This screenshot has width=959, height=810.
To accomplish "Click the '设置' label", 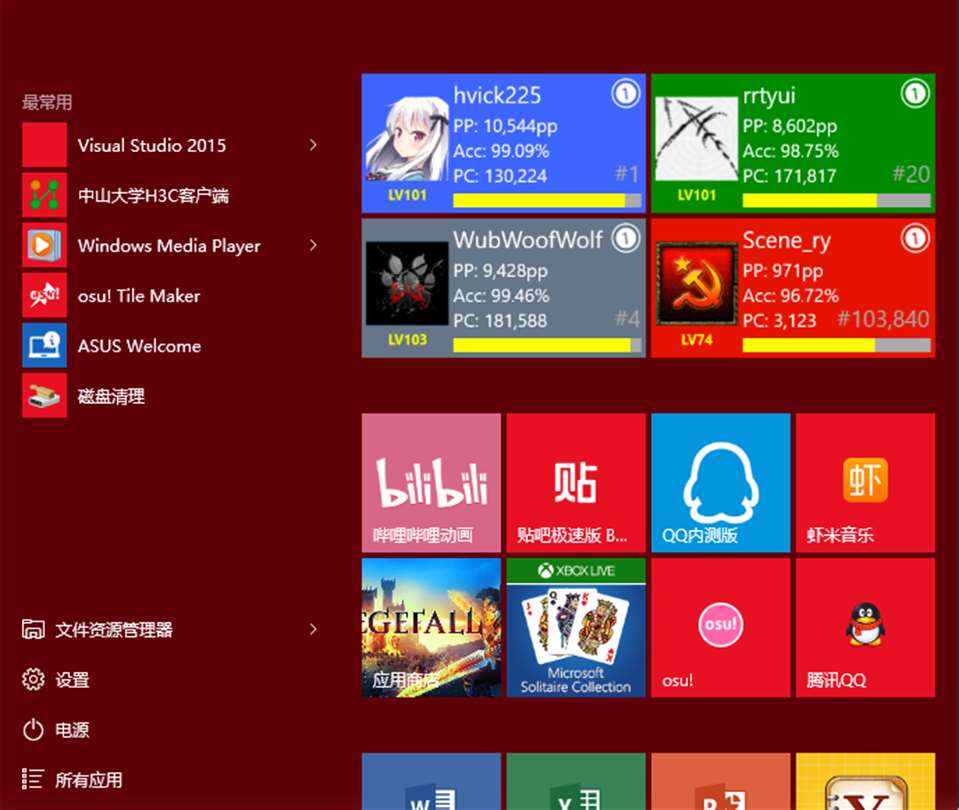I will [x=72, y=680].
